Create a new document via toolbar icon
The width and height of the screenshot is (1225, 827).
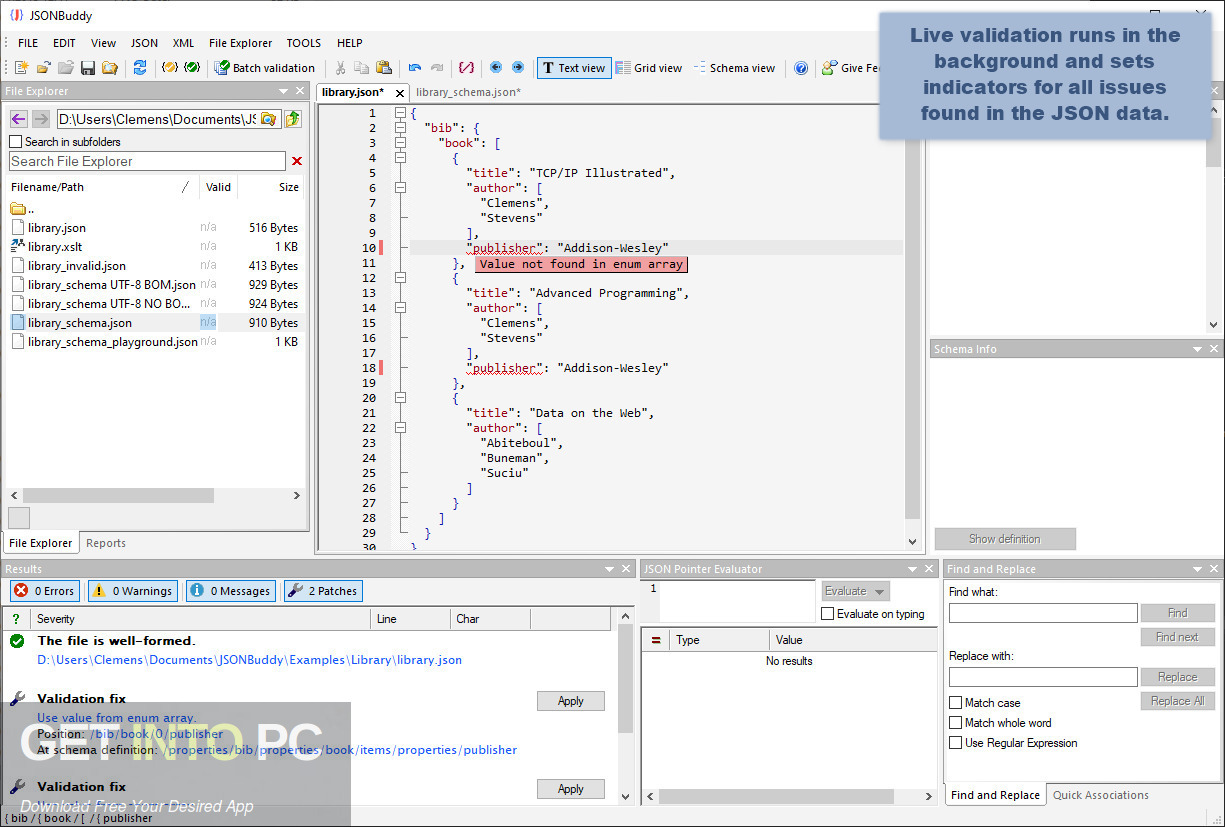pos(22,68)
